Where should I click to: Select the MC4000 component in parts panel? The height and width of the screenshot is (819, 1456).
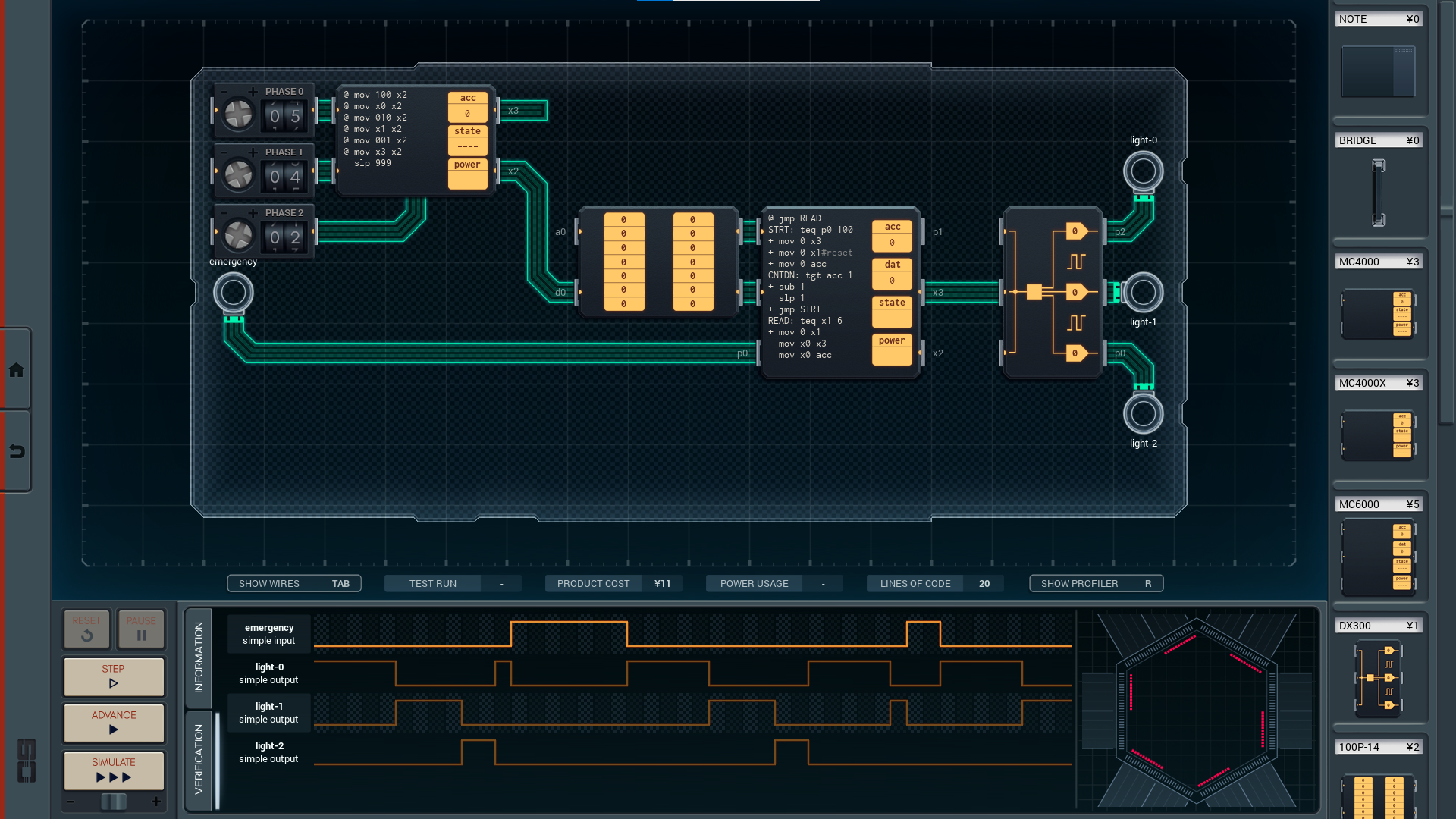point(1378,313)
